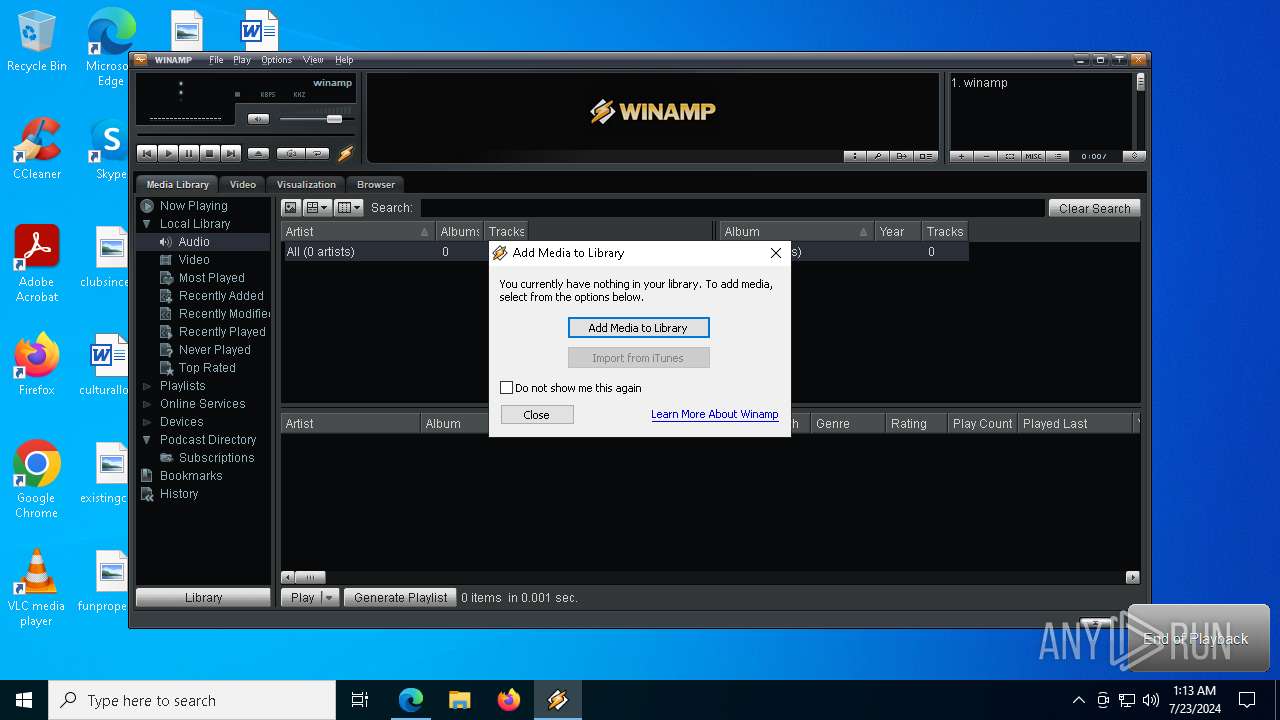Screen dimensions: 1280x720
Task: Open playlist list management button
Action: tap(1058, 156)
